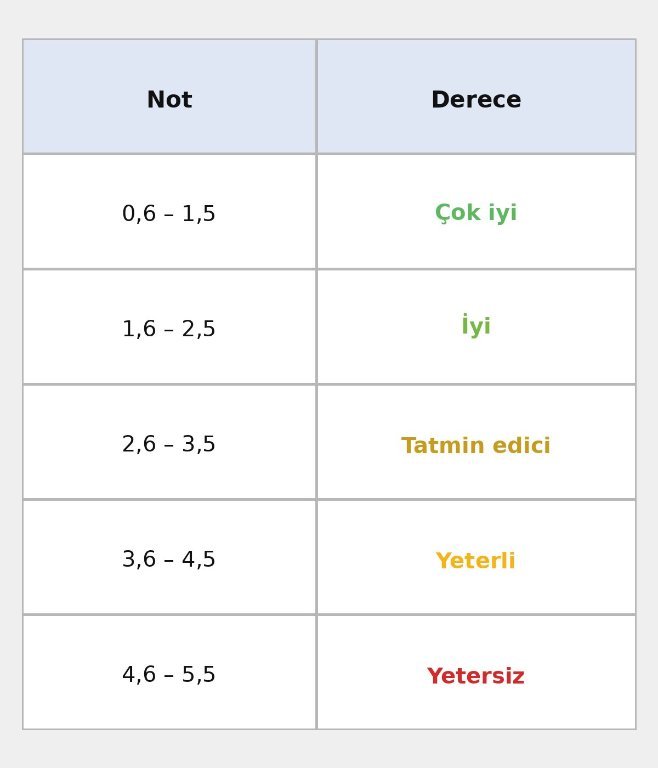Click the column divider beside Yetersiz
Screen dimensions: 658x768
[316, 672]
